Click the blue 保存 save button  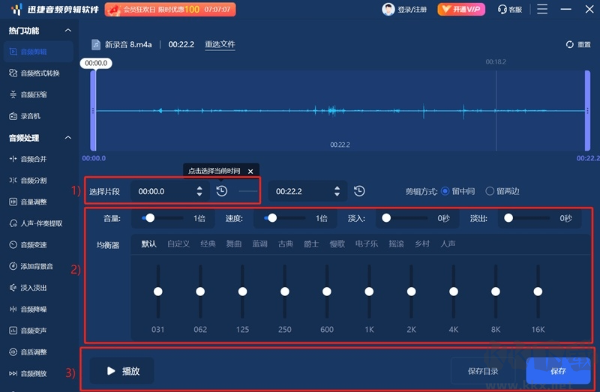(558, 371)
